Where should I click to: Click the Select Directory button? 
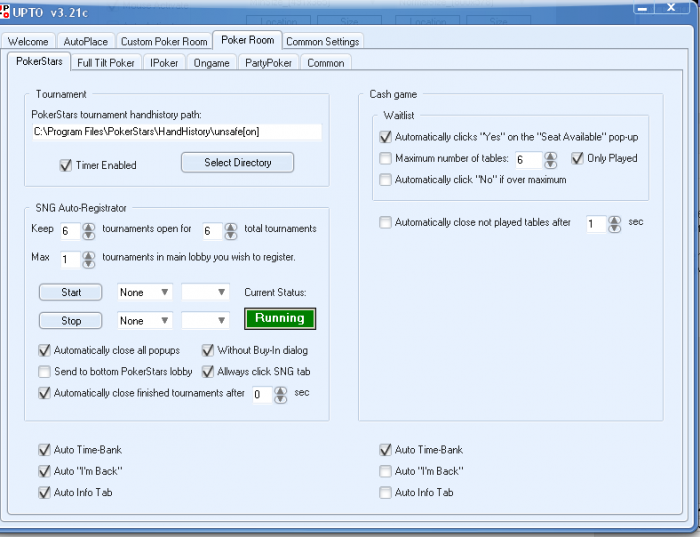[x=238, y=162]
